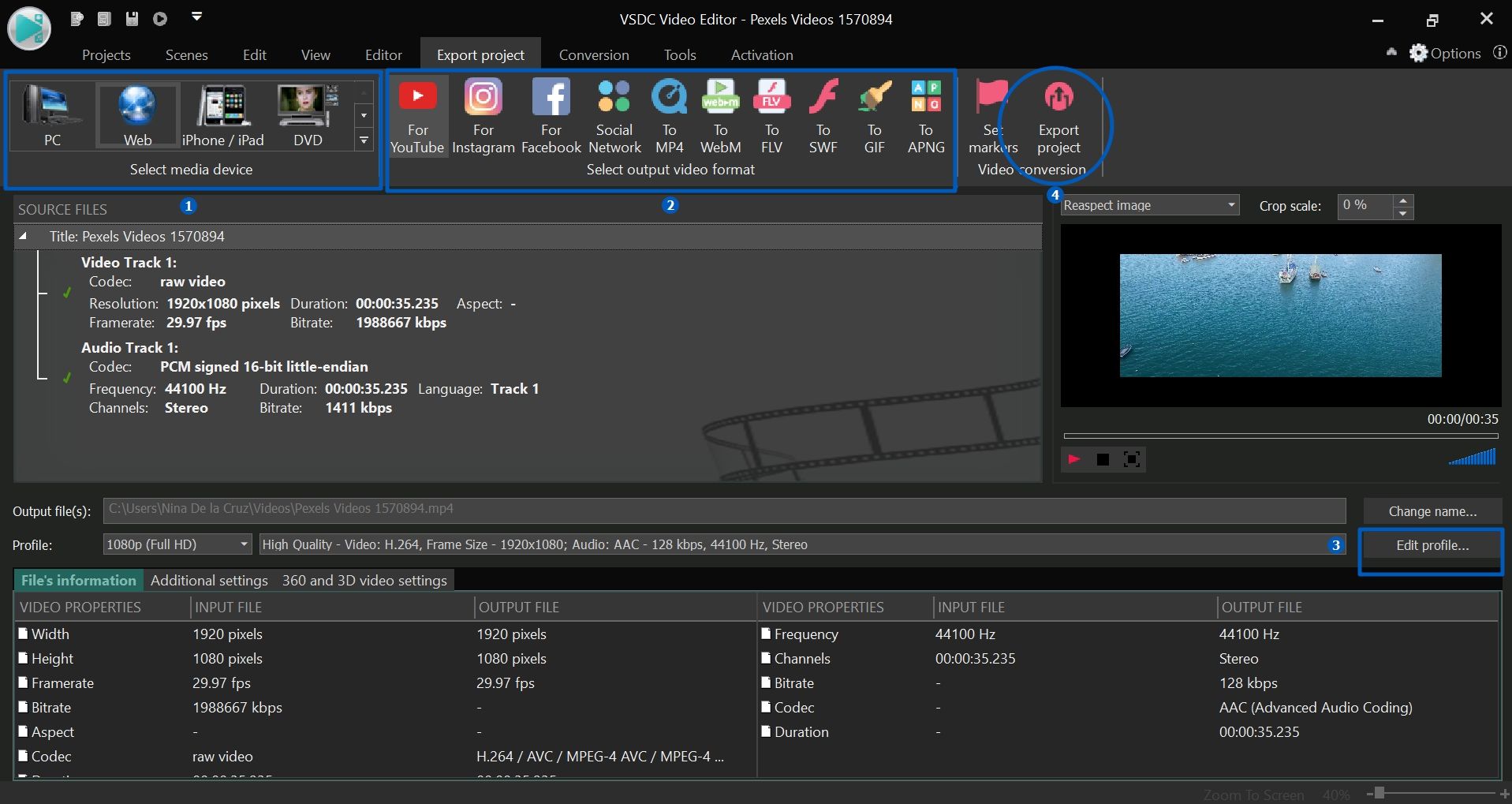Decrease the Crop scale value
1512x804 pixels.
pos(1403,213)
